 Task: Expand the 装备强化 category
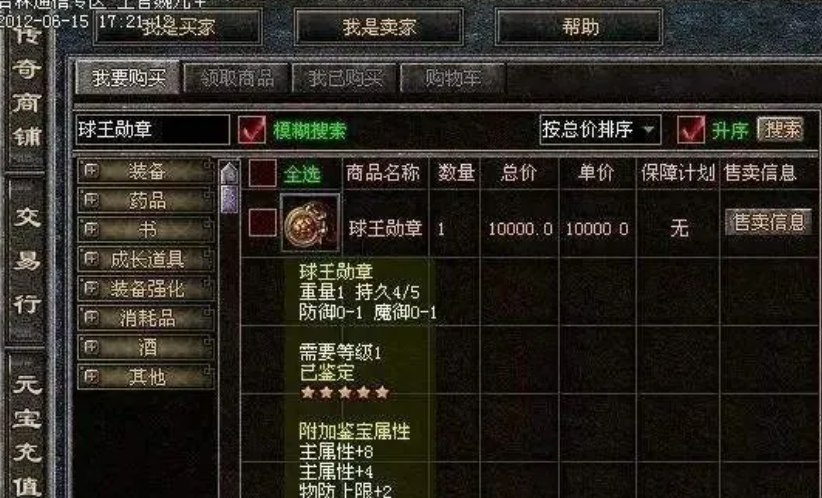(x=146, y=288)
